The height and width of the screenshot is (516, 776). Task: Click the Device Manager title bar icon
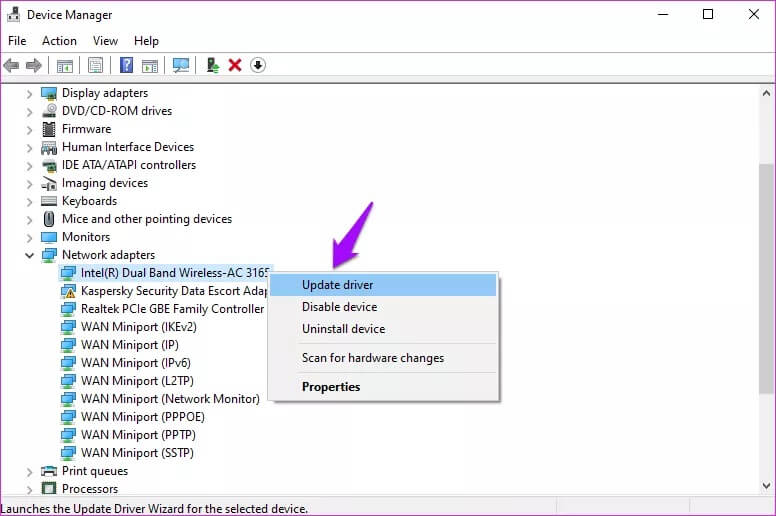pyautogui.click(x=13, y=15)
